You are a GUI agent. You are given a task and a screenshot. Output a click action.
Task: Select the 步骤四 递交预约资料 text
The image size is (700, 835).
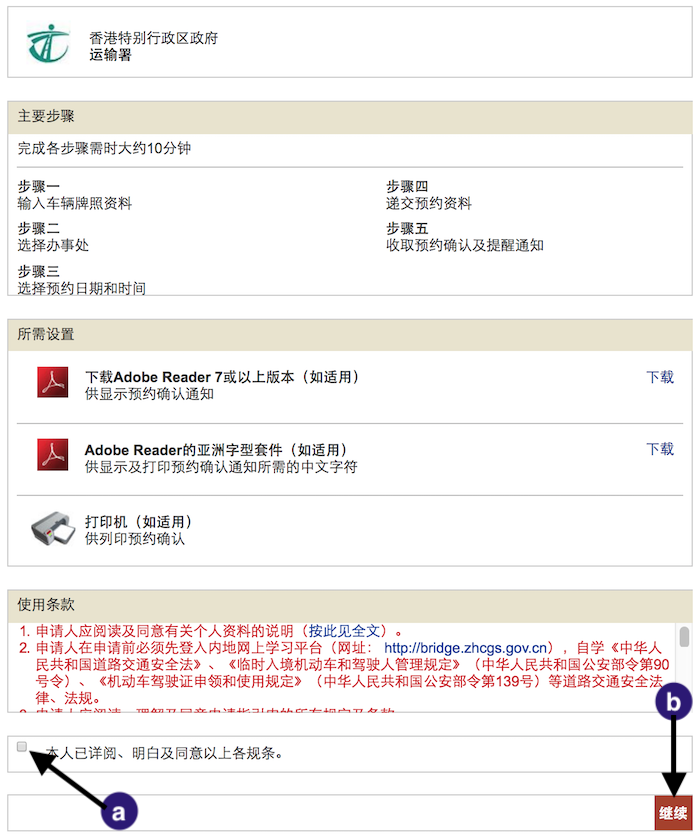pyautogui.click(x=428, y=195)
